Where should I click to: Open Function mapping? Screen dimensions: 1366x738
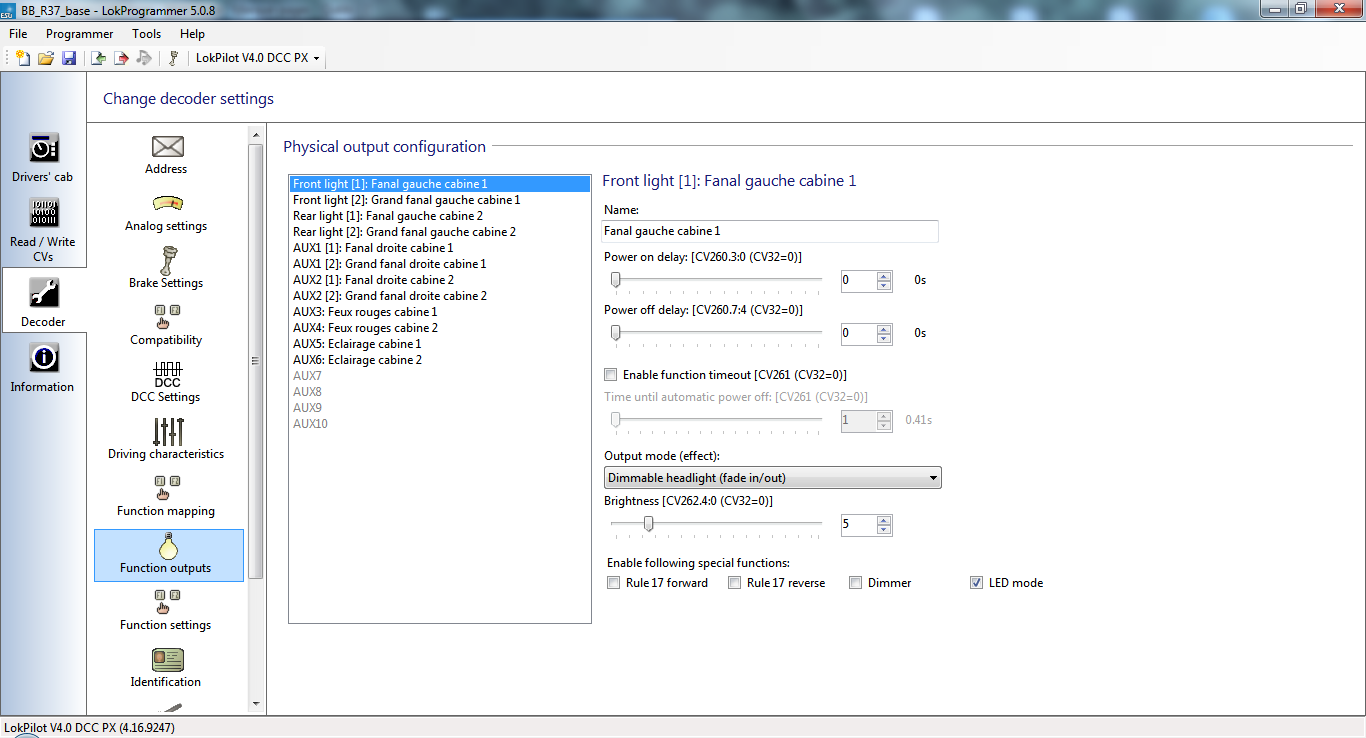[x=166, y=496]
